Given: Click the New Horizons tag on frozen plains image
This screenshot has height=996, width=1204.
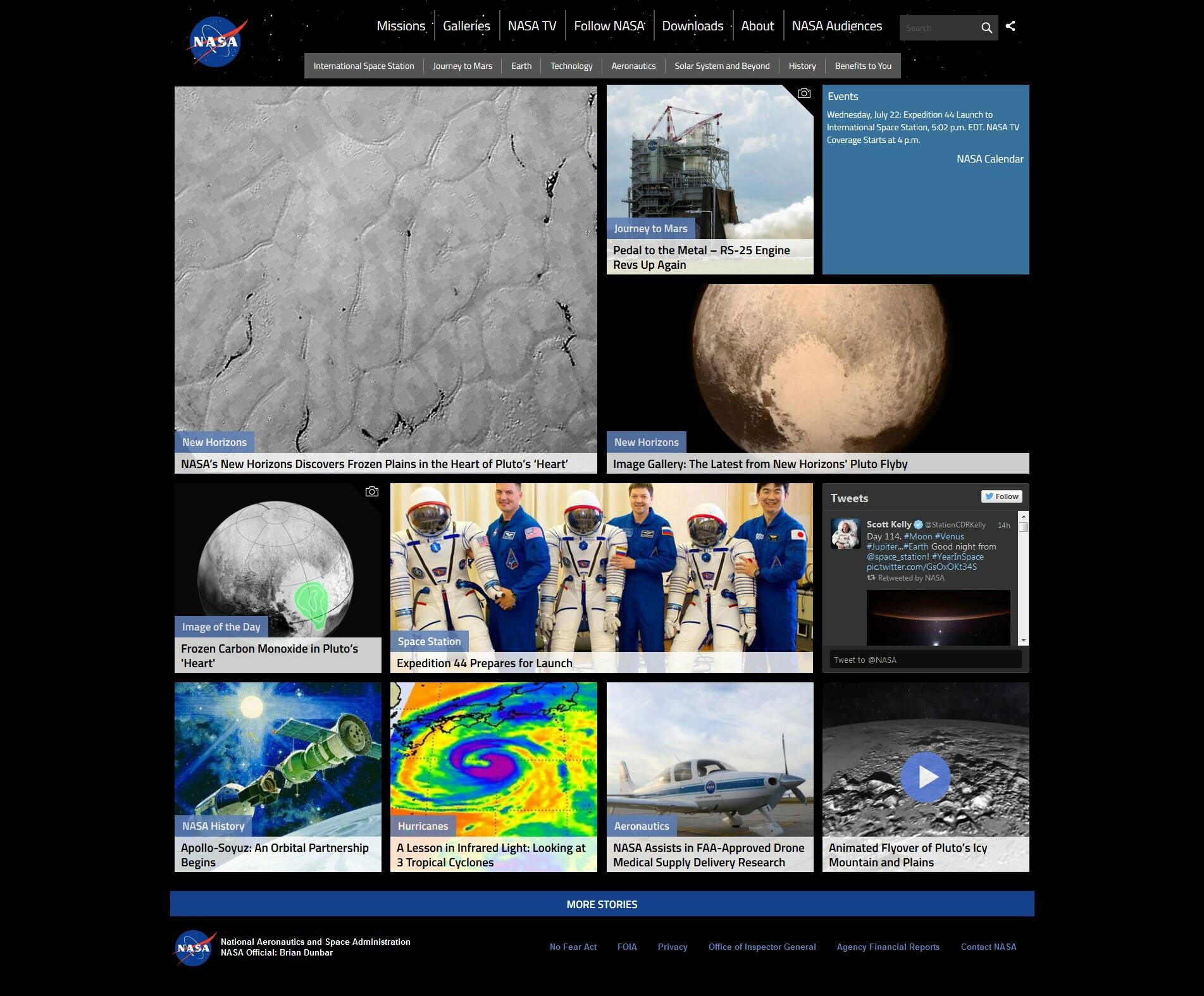Looking at the screenshot, I should coord(214,442).
